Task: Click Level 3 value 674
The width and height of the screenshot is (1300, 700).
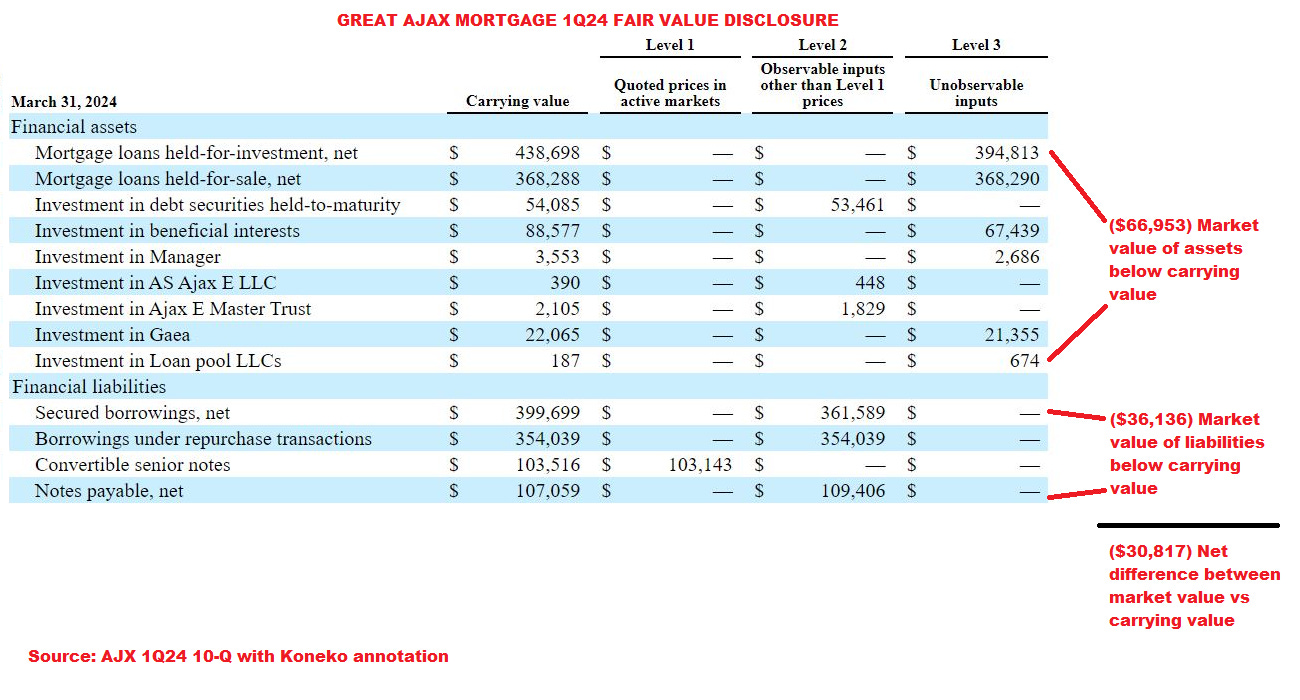Action: coord(1025,361)
